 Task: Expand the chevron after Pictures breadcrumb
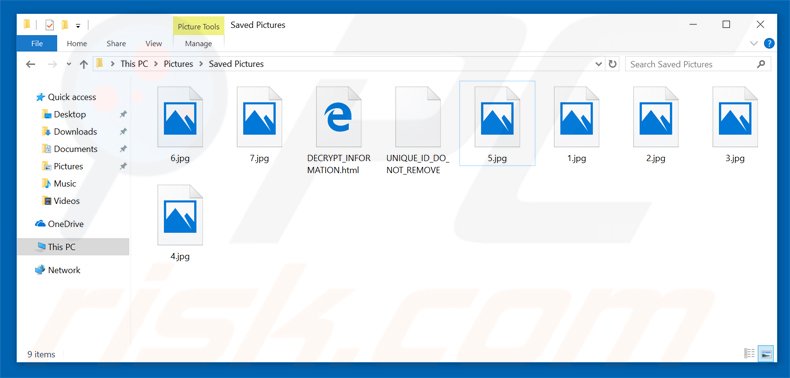click(201, 64)
